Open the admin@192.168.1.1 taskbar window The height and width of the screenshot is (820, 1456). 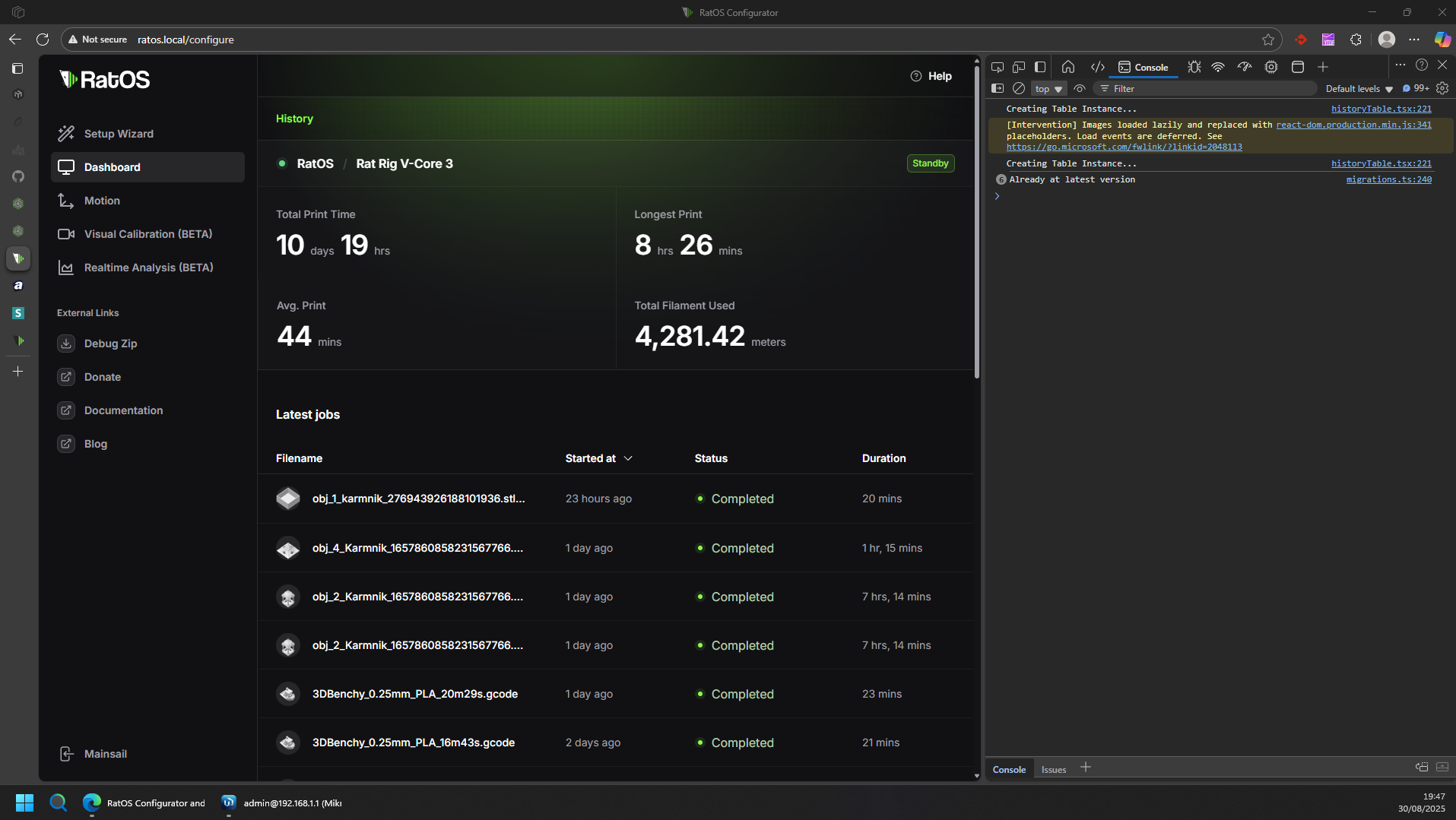pos(282,803)
